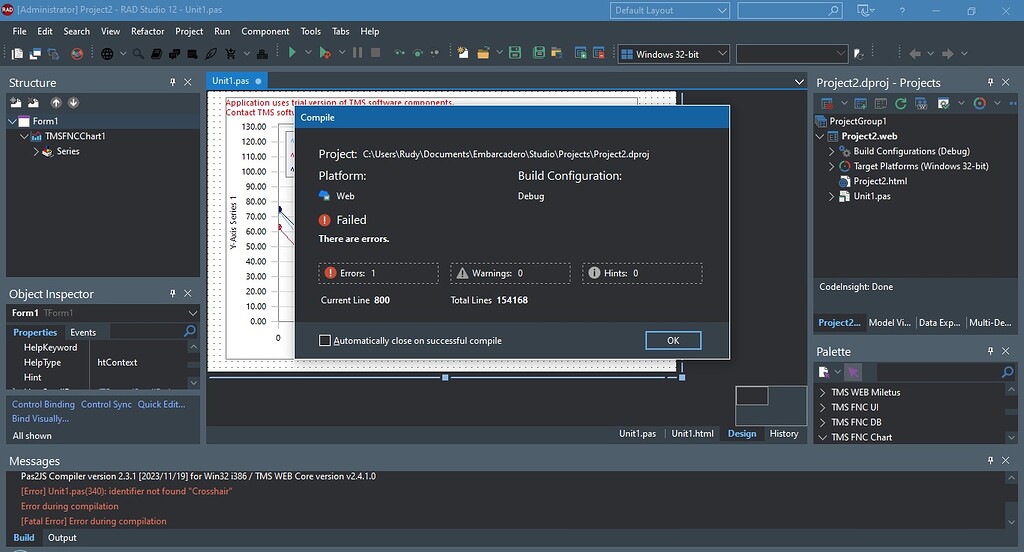Switch to the History editor tab
1024x552 pixels.
tap(784, 434)
